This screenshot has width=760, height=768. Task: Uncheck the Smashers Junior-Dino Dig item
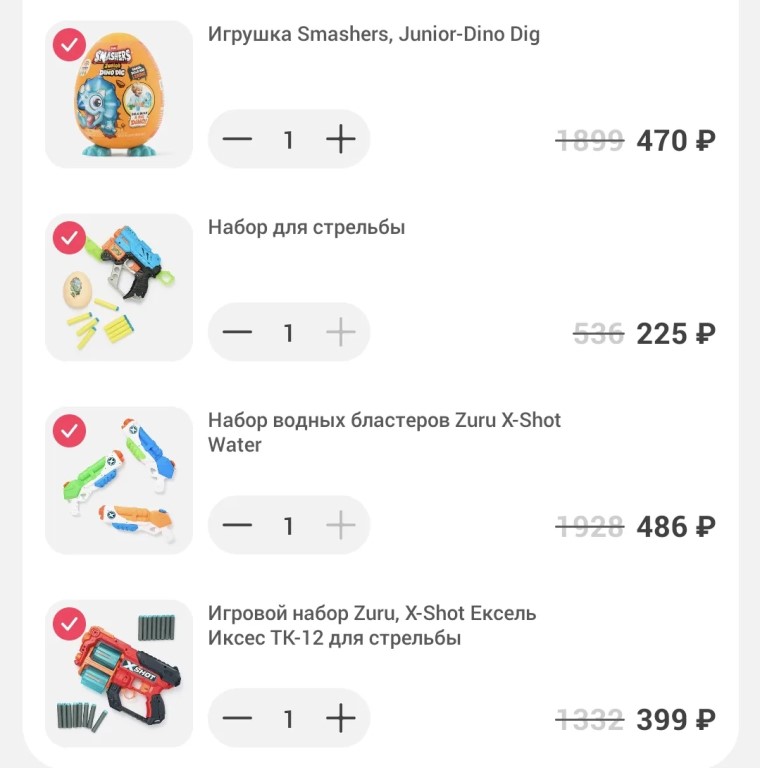(69, 45)
